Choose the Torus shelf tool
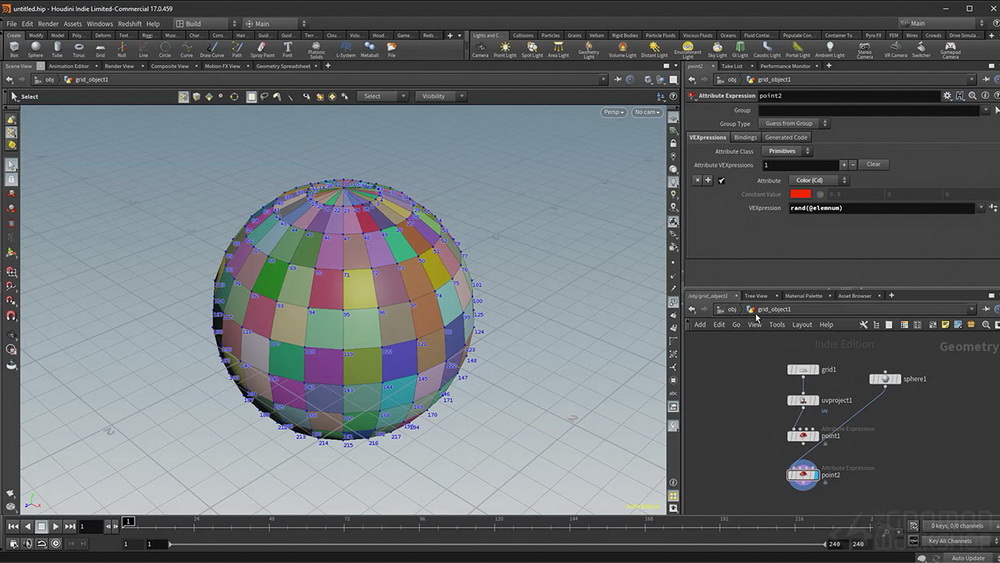Image resolution: width=1000 pixels, height=563 pixels. (78, 50)
